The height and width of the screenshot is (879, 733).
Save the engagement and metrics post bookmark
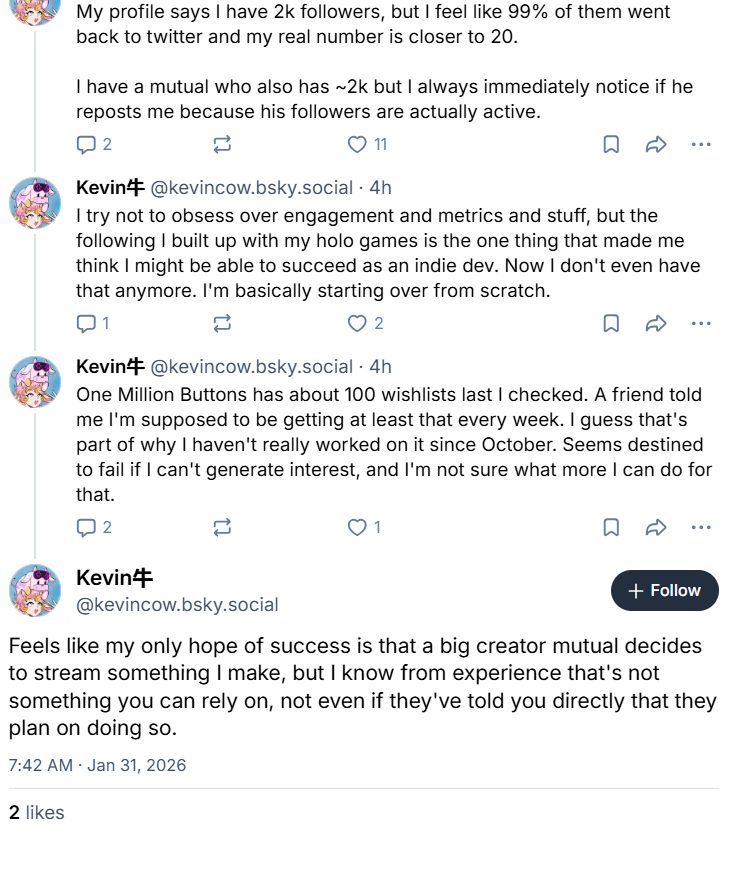[611, 323]
